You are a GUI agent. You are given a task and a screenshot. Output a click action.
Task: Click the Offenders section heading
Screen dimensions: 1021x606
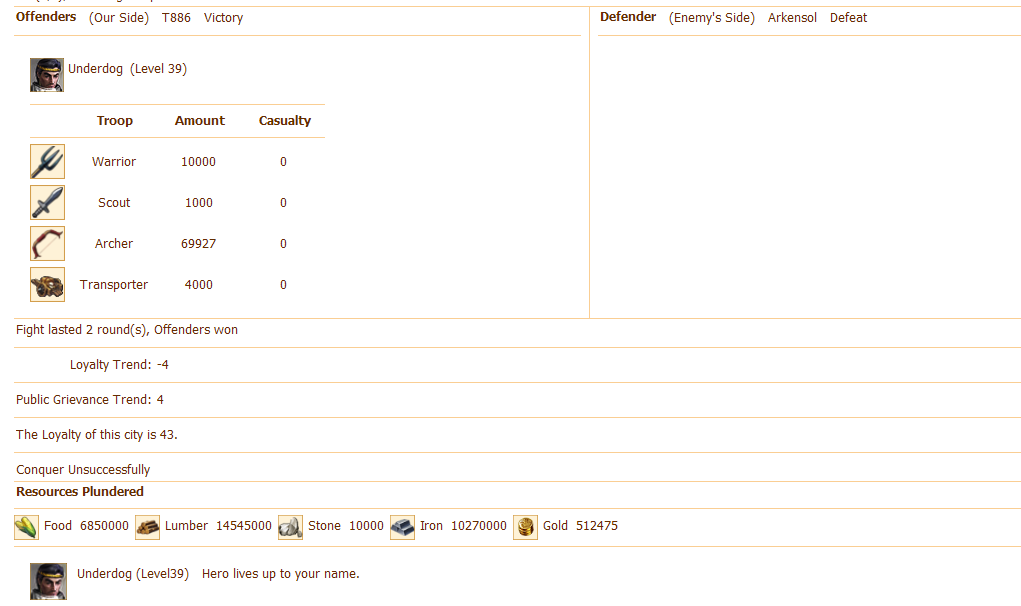pos(46,17)
